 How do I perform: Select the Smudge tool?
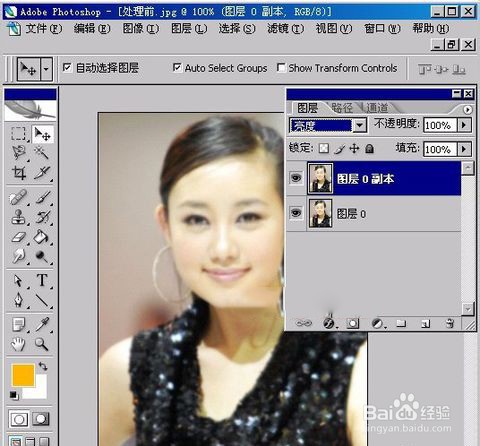click(18, 256)
